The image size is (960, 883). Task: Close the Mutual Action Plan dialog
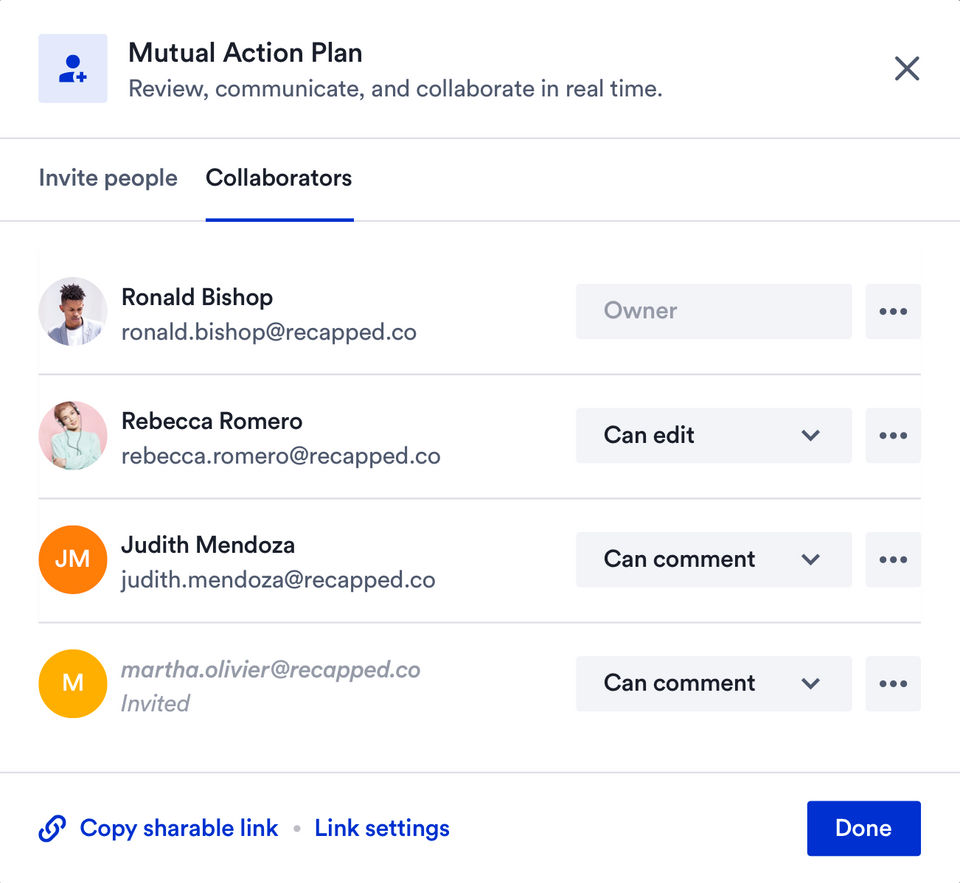coord(907,68)
